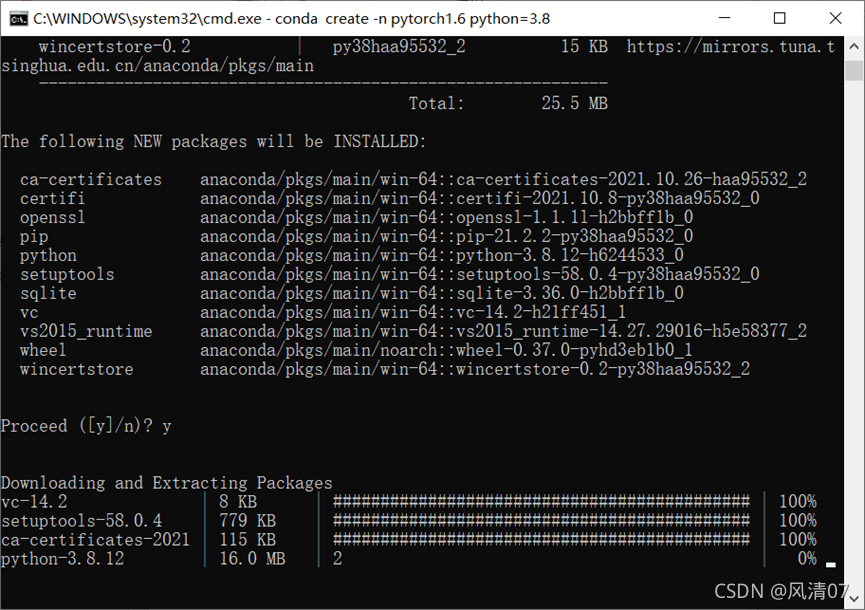
Task: Click the '115 KB' download size
Action: [x=247, y=539]
